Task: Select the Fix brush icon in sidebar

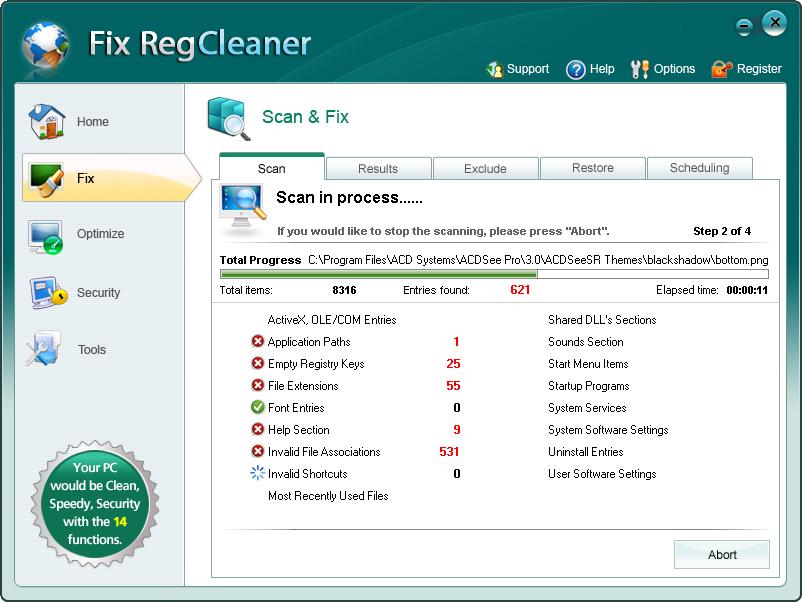Action: [x=47, y=178]
